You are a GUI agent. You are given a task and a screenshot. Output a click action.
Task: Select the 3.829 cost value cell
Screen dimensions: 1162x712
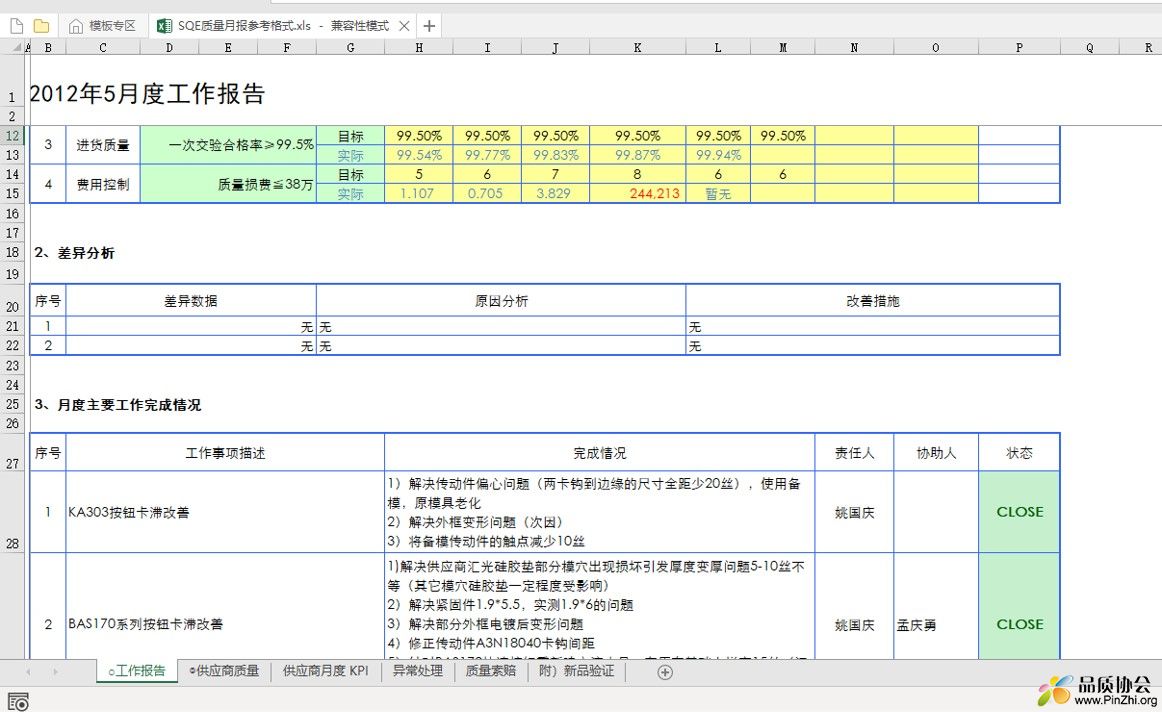click(x=555, y=193)
